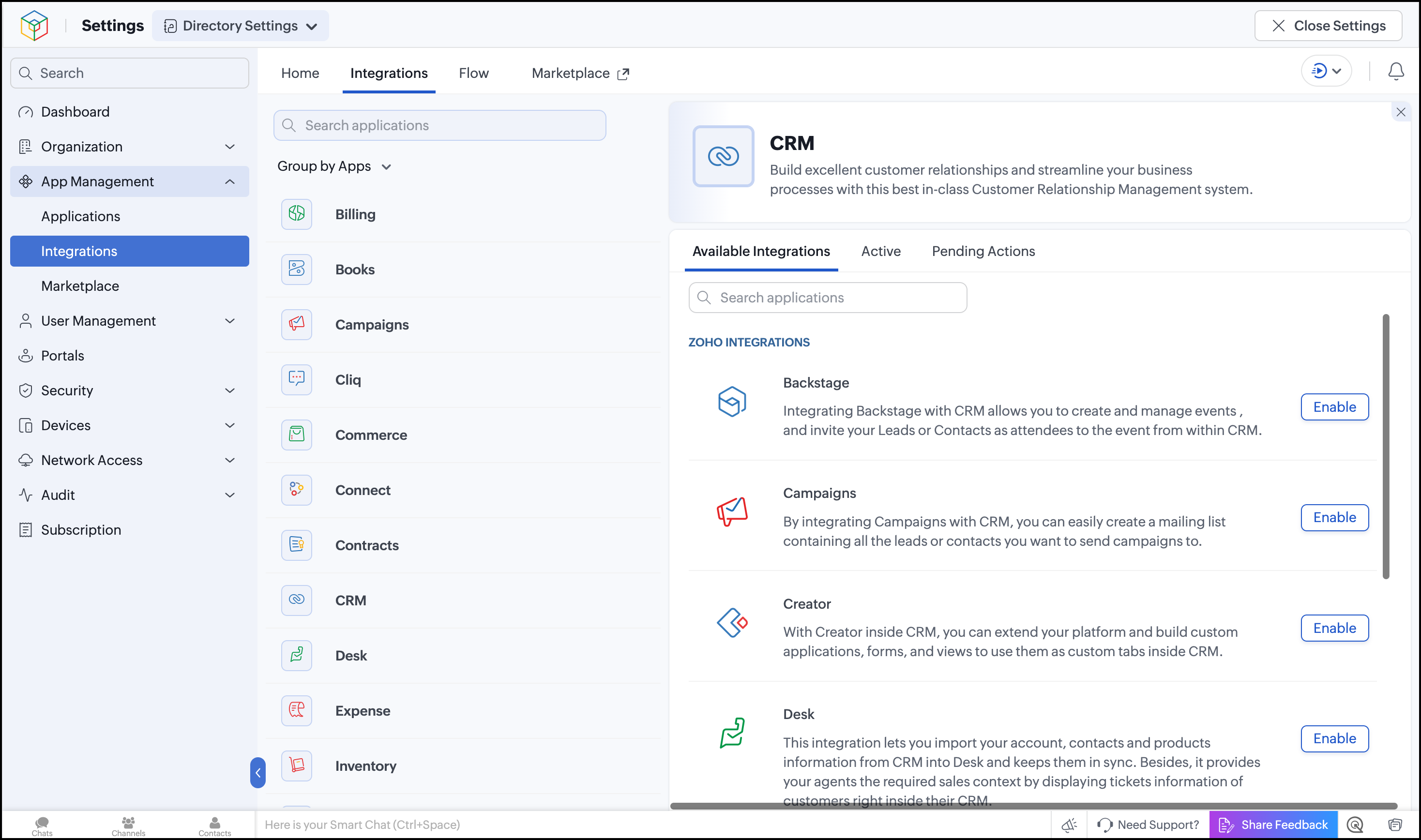The width and height of the screenshot is (1421, 840).
Task: Open the Marketplace external tab
Action: point(580,73)
